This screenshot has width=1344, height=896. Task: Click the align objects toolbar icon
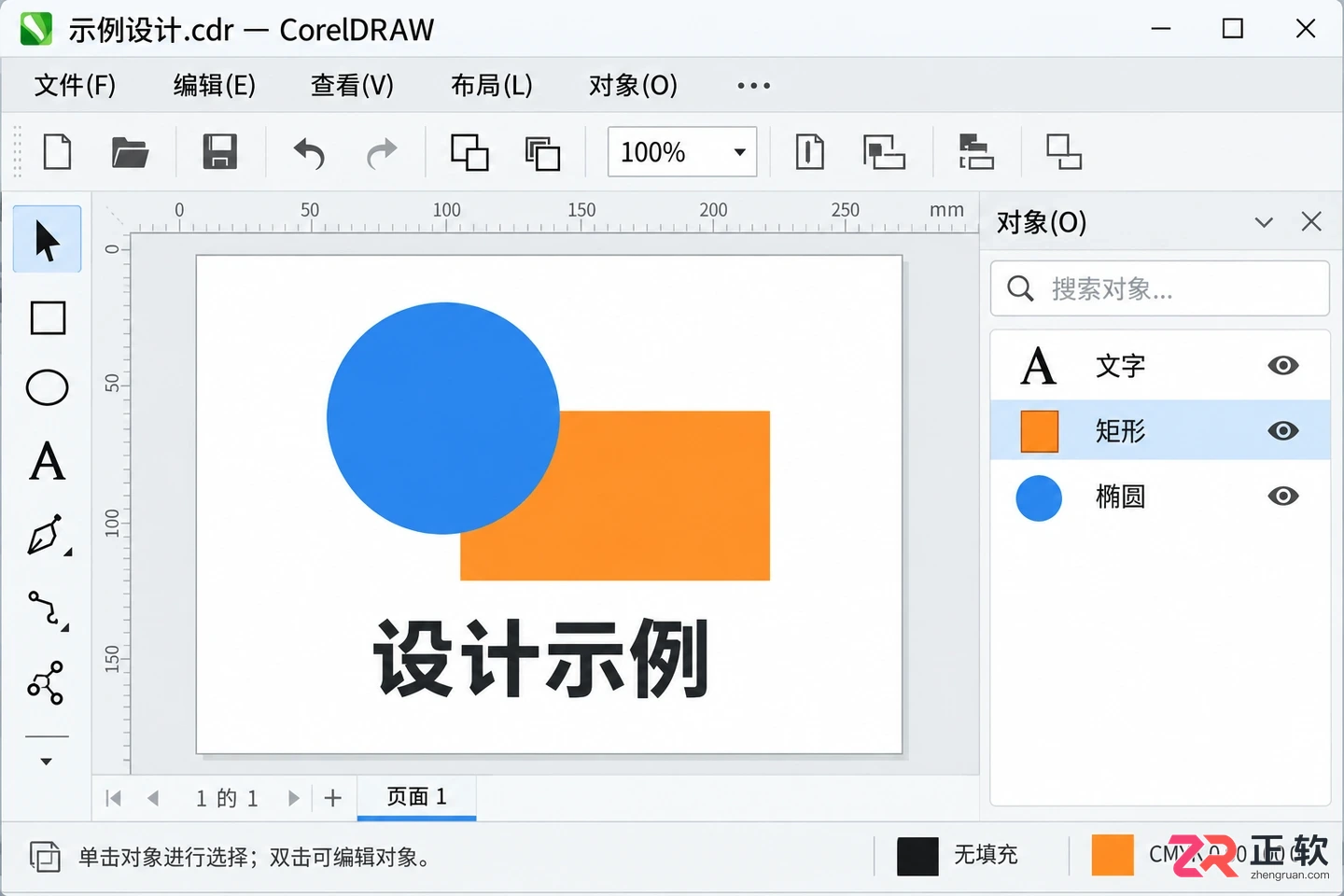pos(975,151)
